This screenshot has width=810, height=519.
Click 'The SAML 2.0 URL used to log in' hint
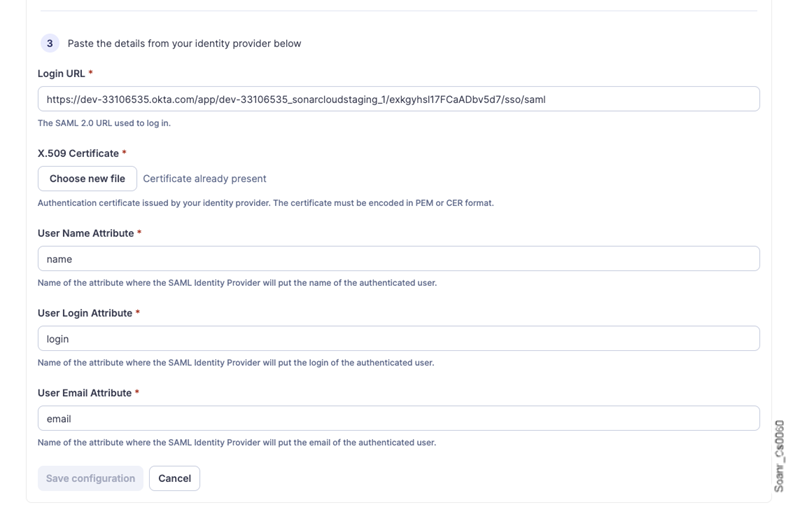pyautogui.click(x=104, y=124)
